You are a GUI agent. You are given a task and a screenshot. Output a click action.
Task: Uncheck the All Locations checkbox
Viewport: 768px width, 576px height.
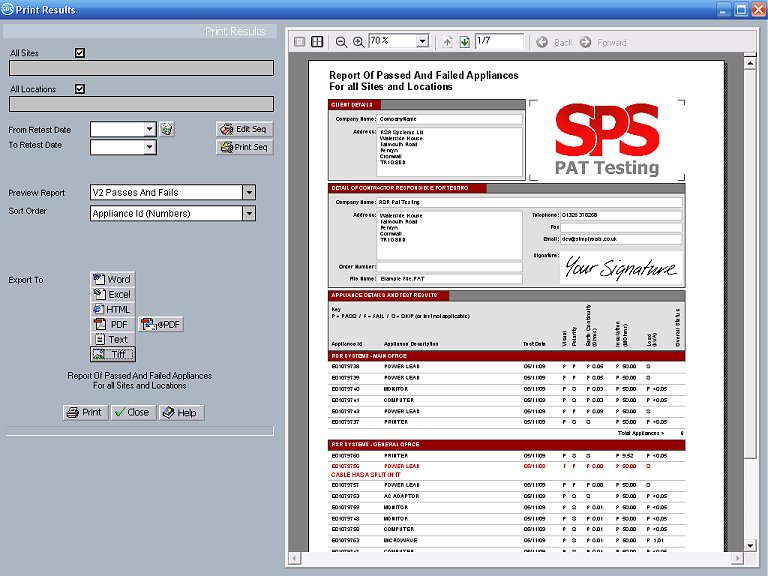coord(80,89)
